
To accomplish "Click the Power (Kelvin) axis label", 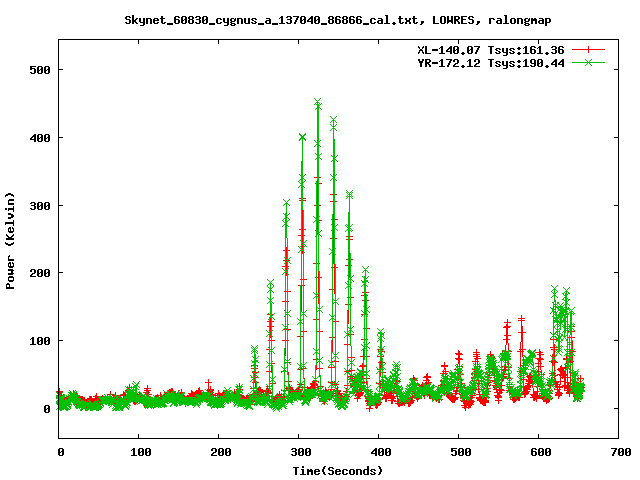I will pyautogui.click(x=10, y=241).
